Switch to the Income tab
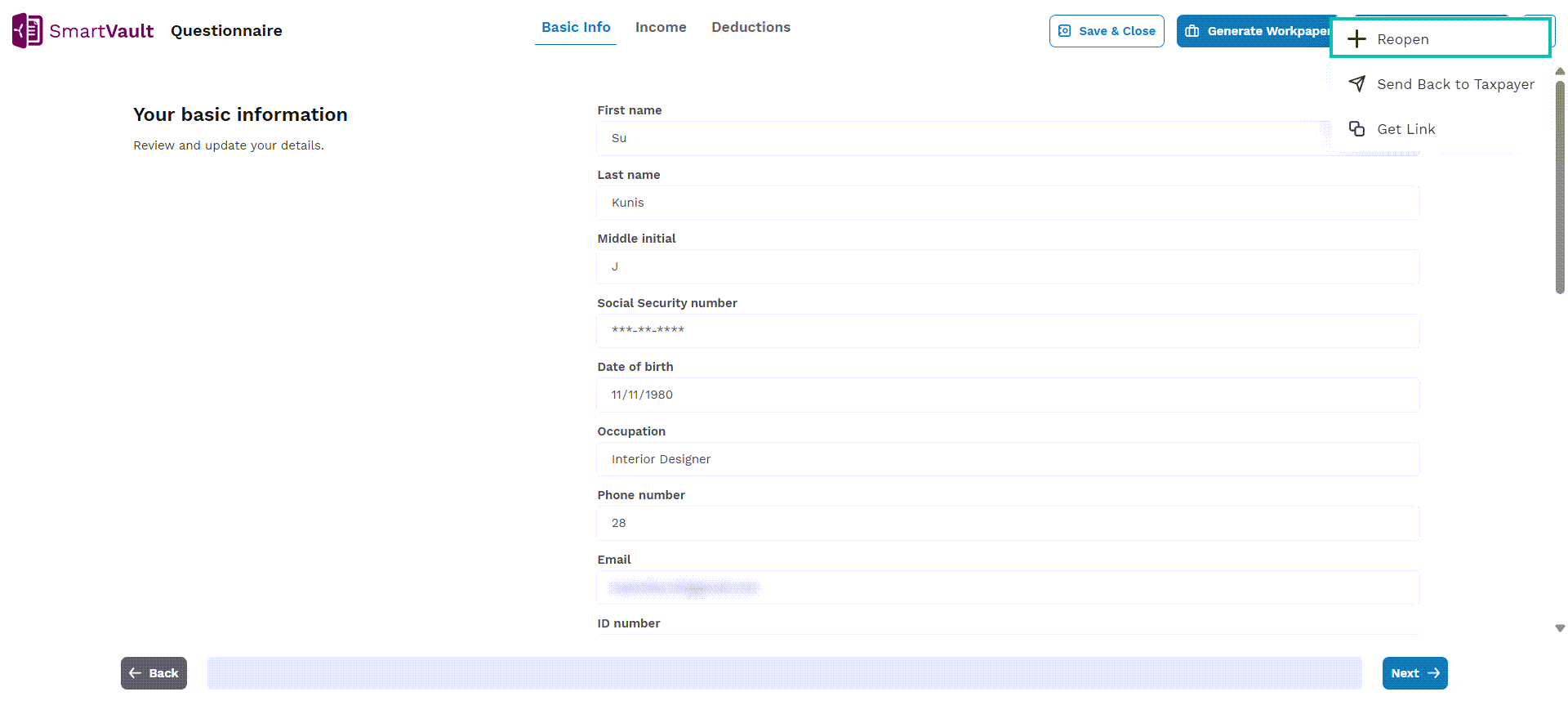Image resolution: width=1568 pixels, height=710 pixels. coord(661,28)
